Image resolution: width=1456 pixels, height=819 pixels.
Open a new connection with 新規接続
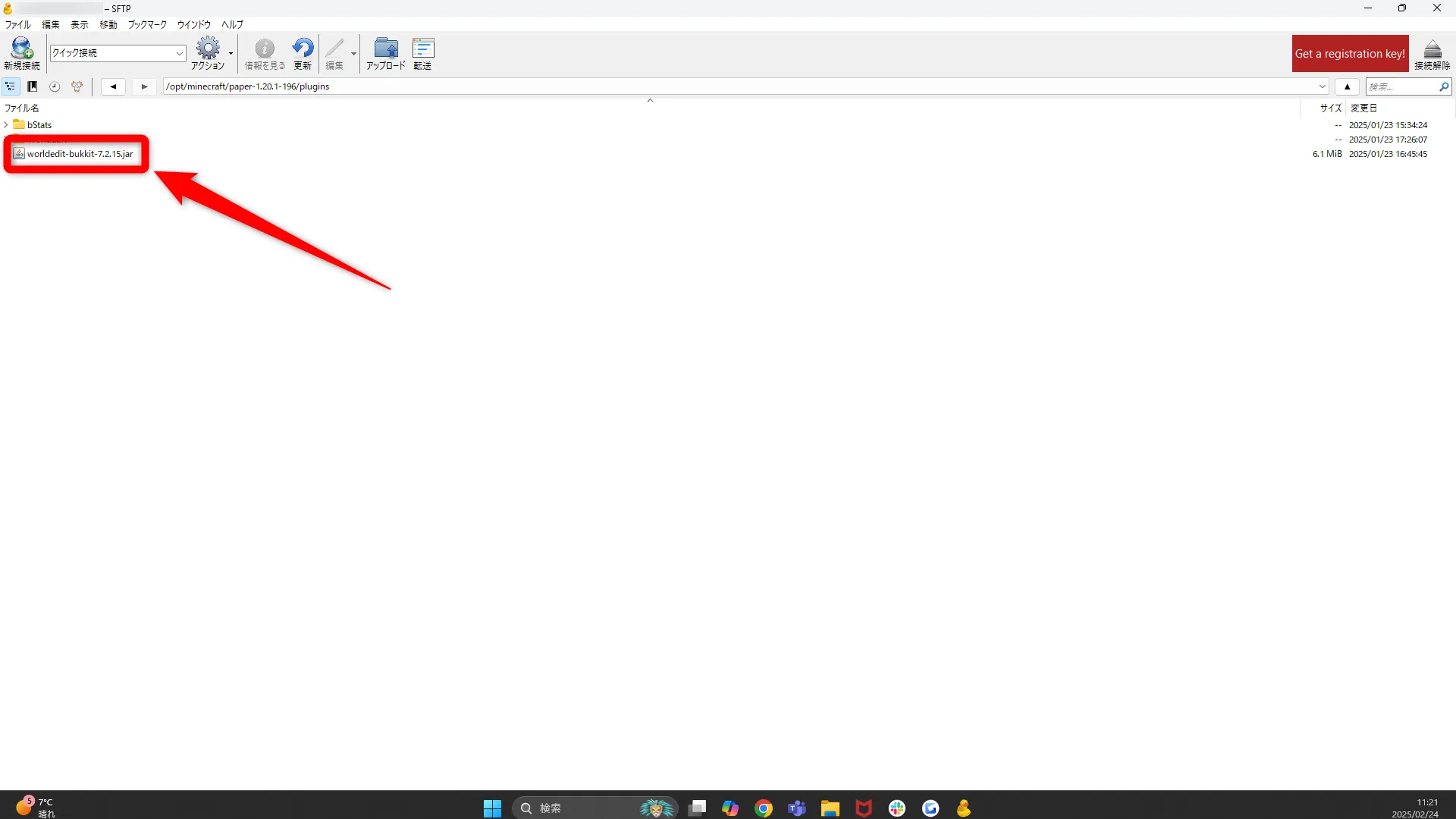click(x=22, y=53)
